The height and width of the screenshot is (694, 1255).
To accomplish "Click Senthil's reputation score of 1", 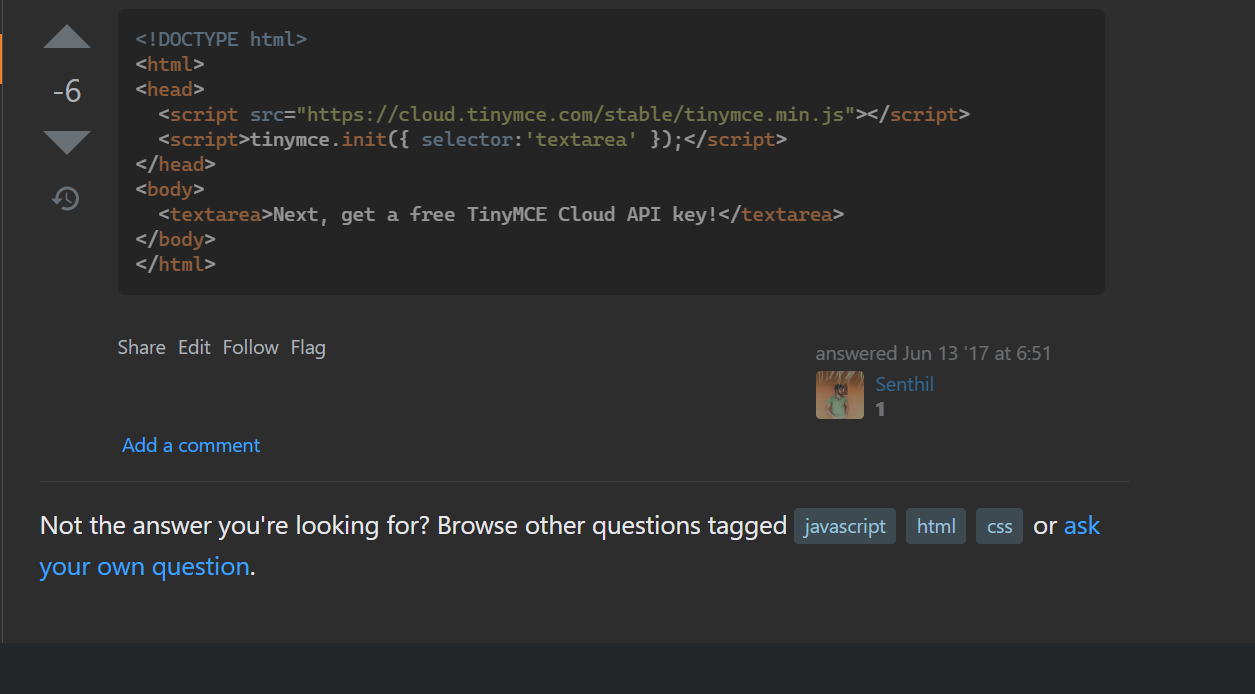I will coord(880,409).
